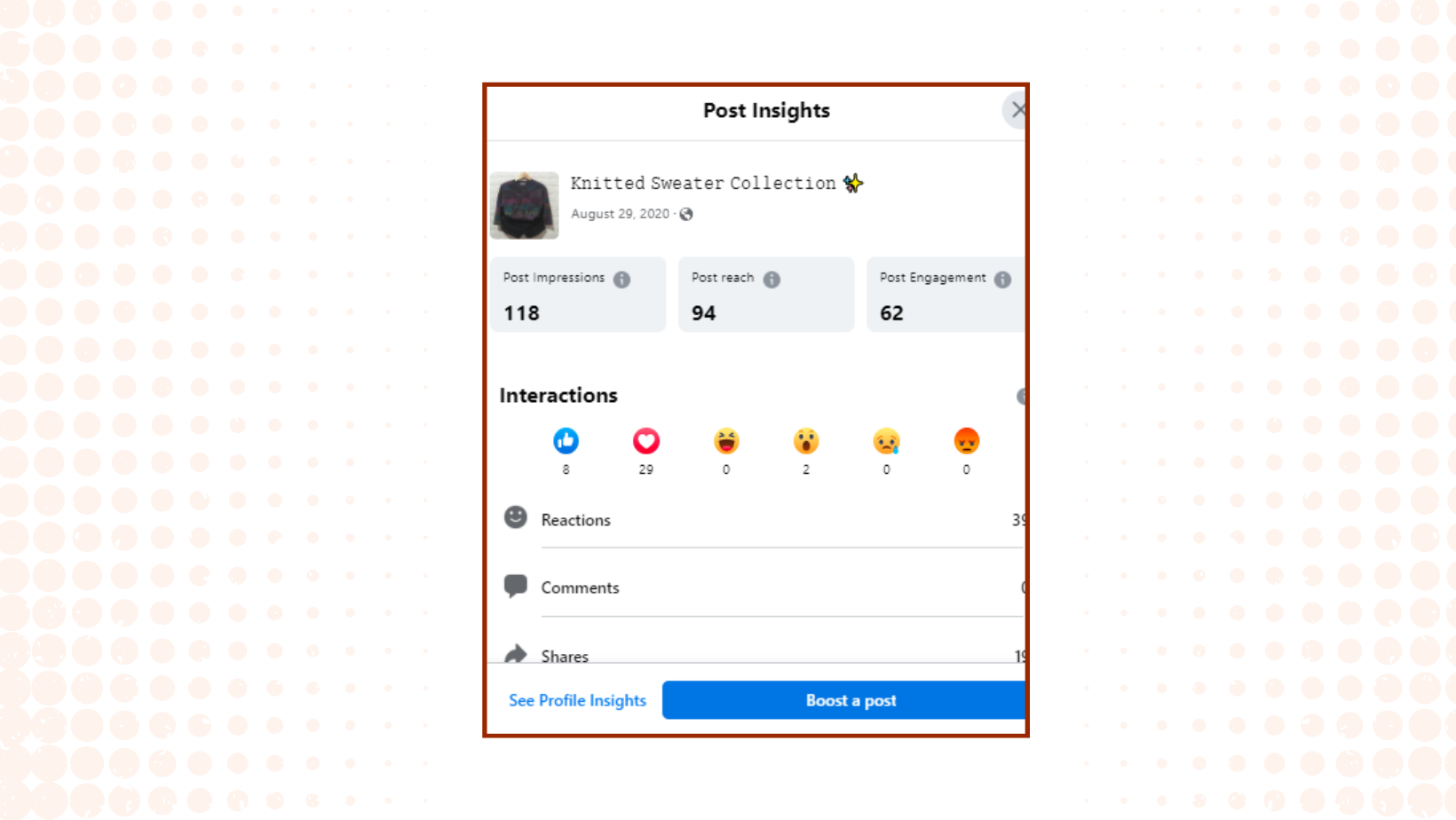Screen dimensions: 1456x820
Task: Click the Like reaction icon
Action: [566, 441]
